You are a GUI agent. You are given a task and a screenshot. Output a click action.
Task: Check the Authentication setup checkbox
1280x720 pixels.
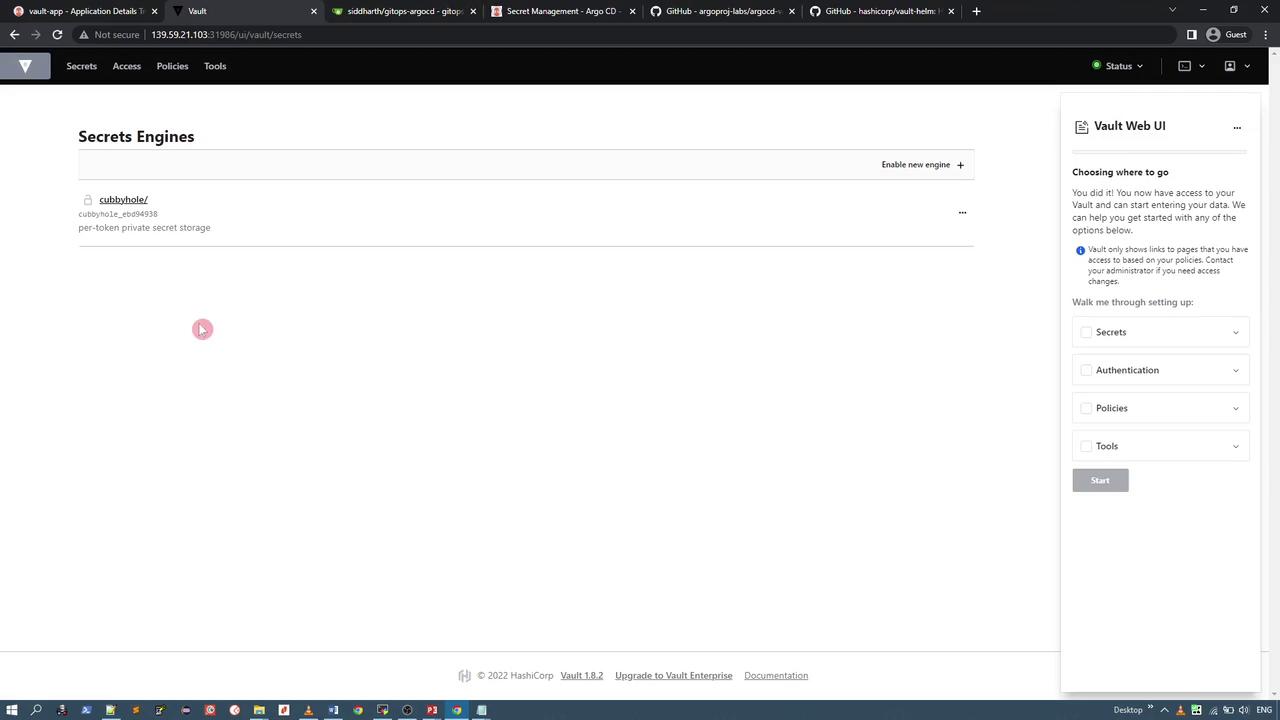1086,370
